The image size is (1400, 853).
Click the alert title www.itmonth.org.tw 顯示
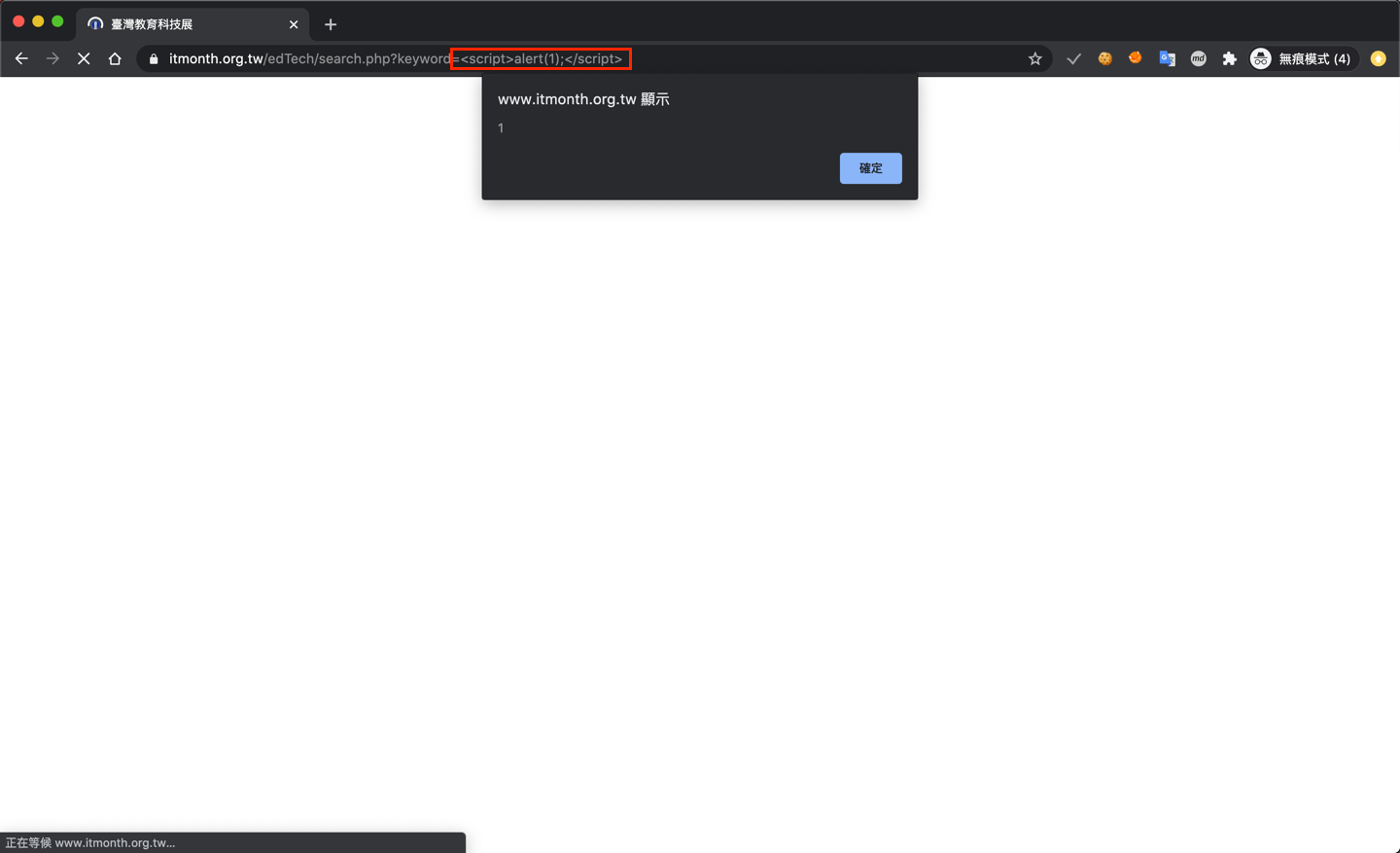tap(583, 99)
